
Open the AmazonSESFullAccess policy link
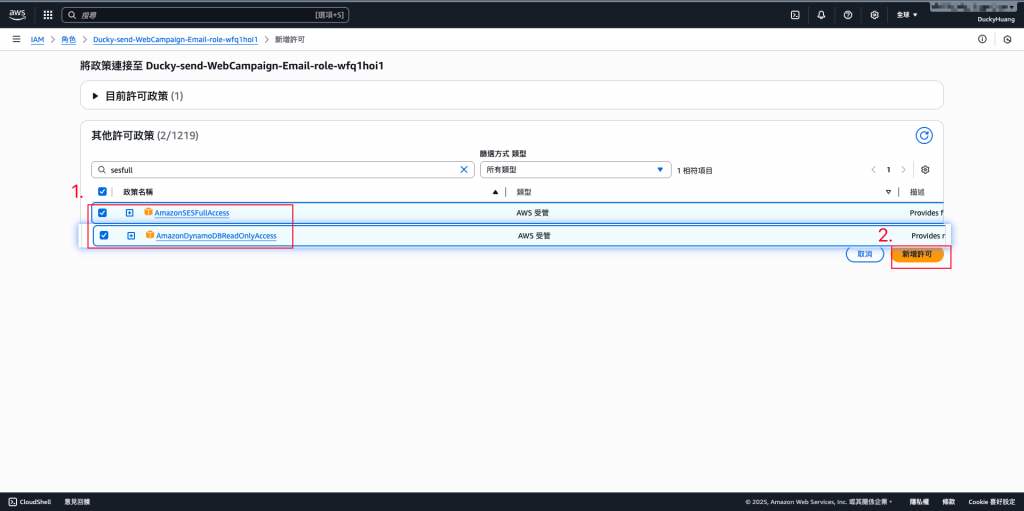192,212
